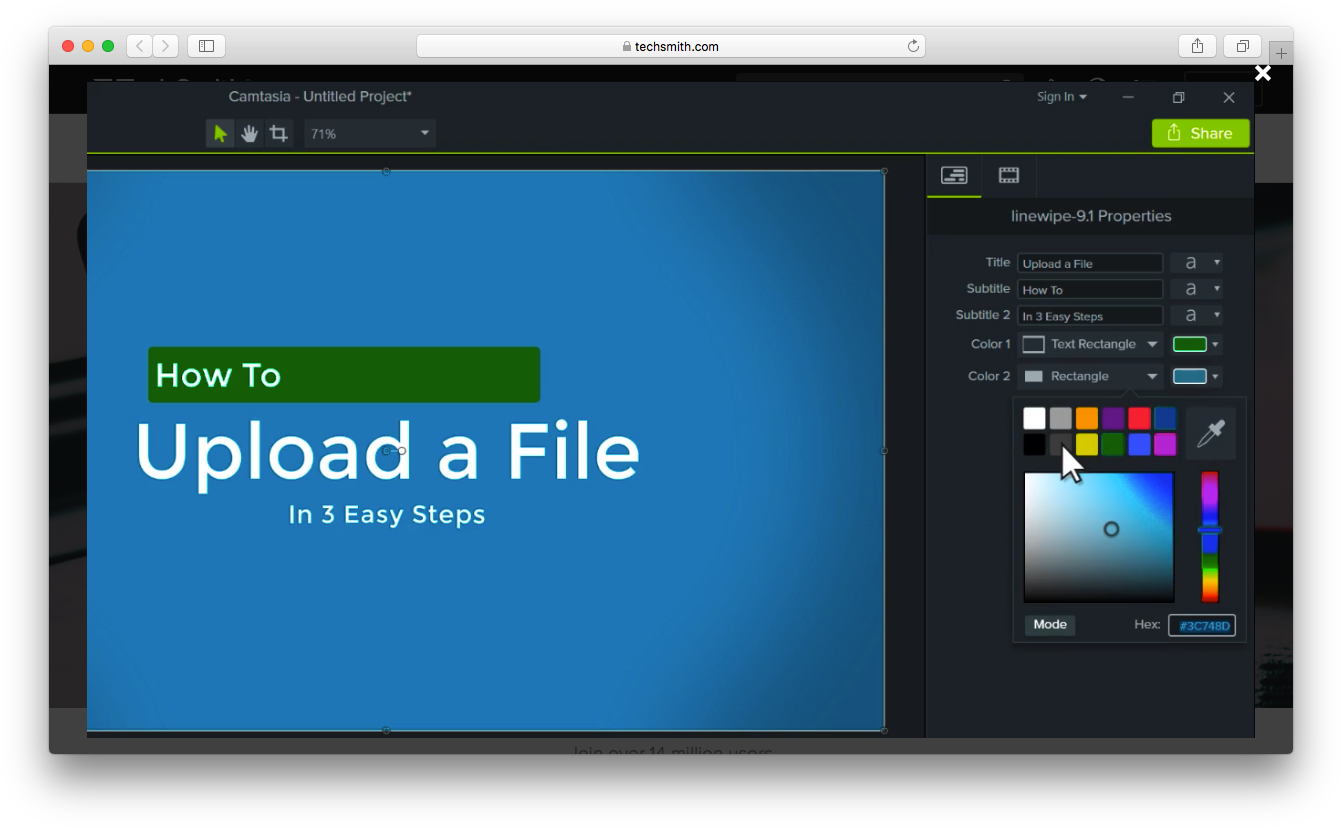Pick the red preset color
This screenshot has height=828, width=1341.
tap(1139, 418)
